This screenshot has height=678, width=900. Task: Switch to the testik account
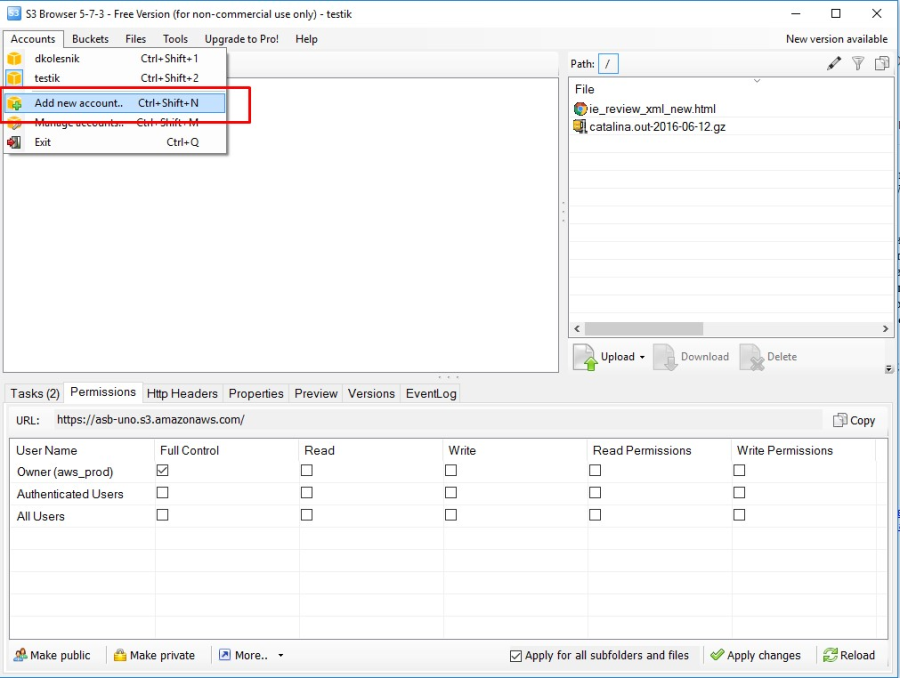tap(115, 78)
